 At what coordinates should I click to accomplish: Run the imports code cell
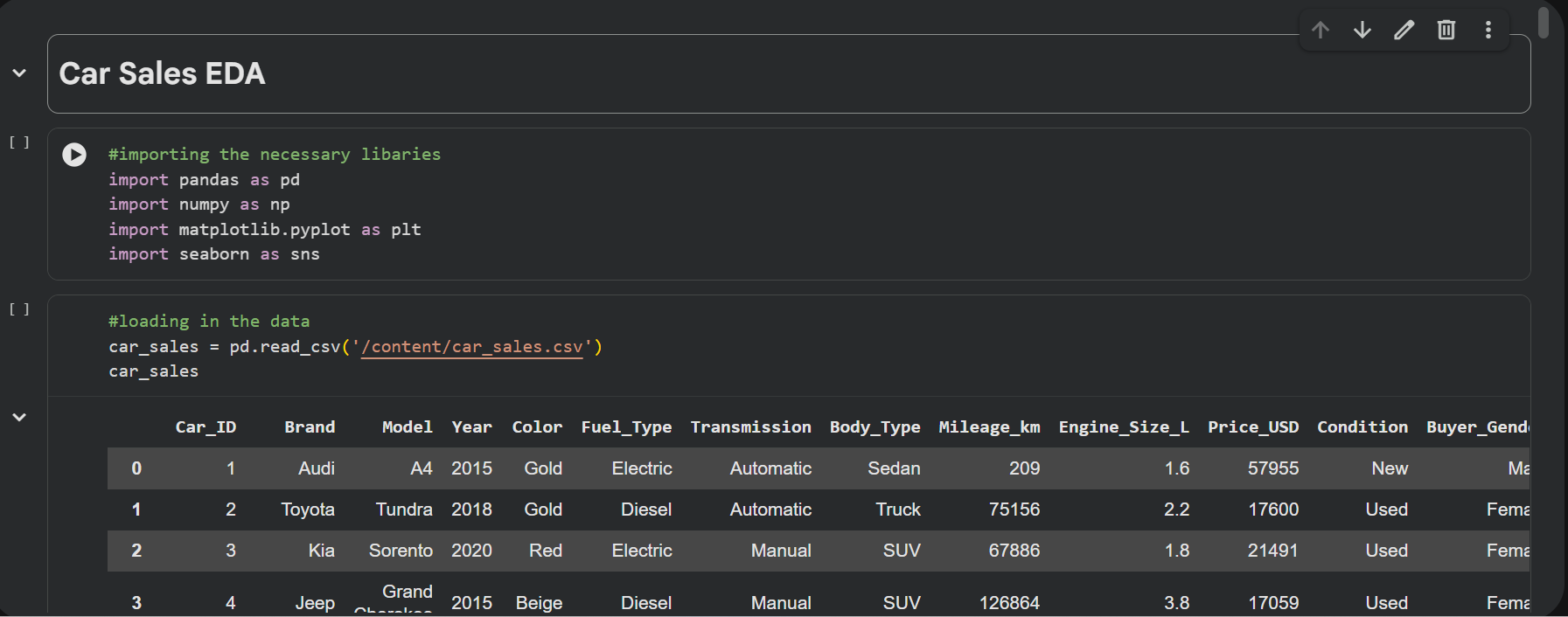coord(74,155)
